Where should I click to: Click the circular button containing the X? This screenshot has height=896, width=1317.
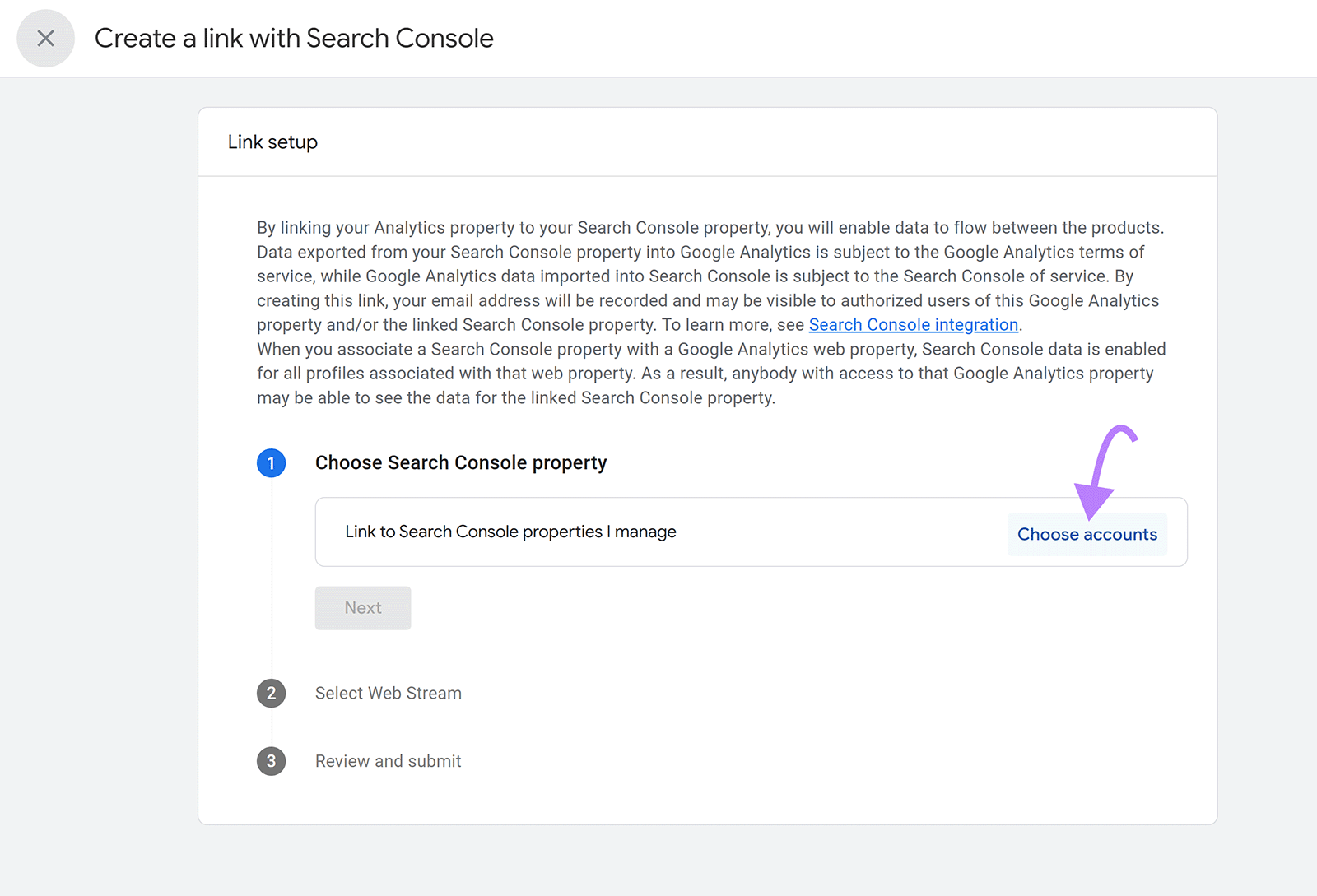45,38
